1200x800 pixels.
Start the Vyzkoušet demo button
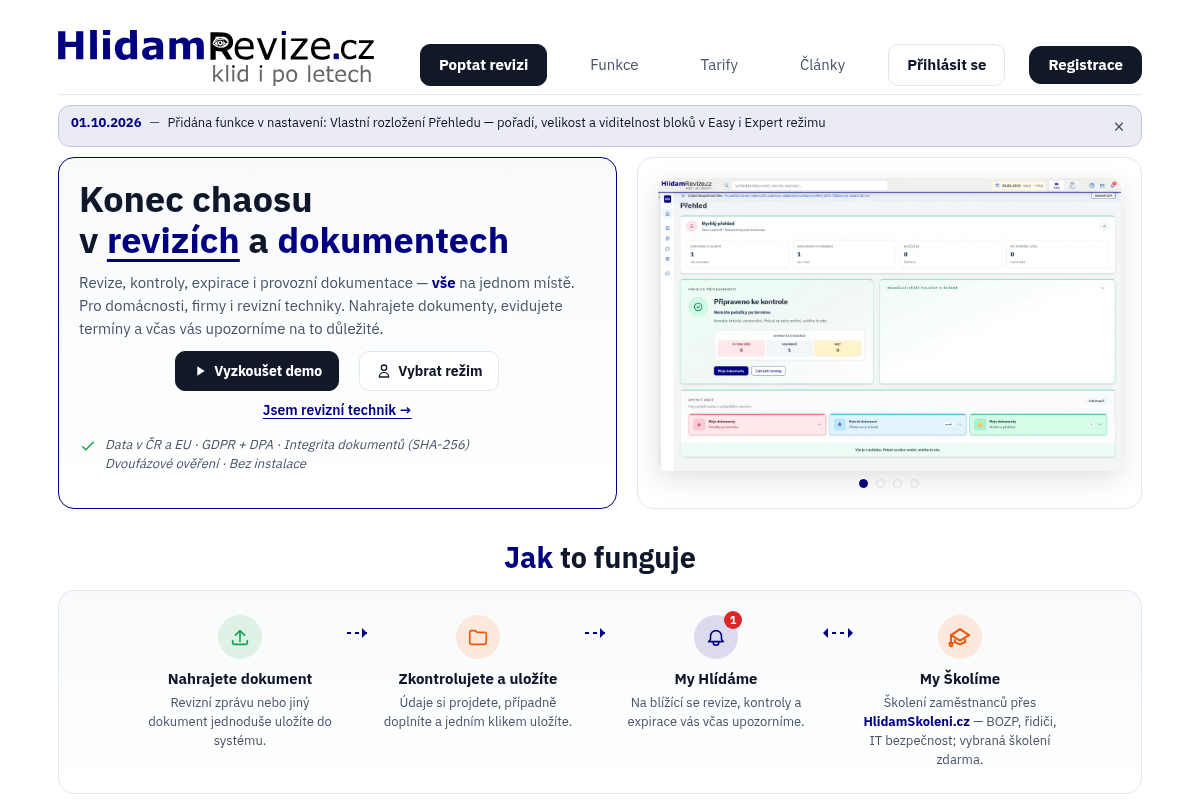257,371
